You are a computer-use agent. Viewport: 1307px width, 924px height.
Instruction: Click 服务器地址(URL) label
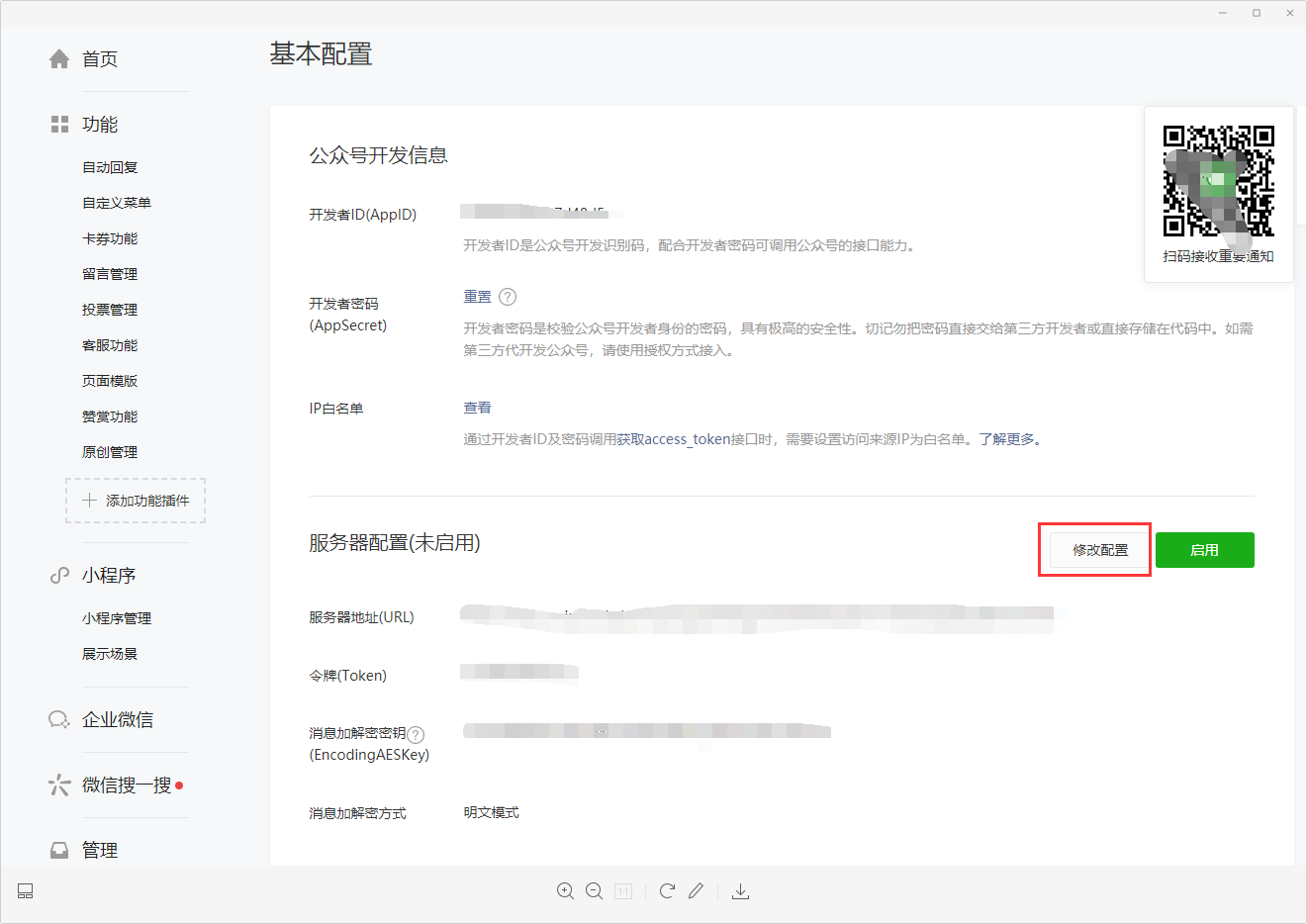(362, 617)
